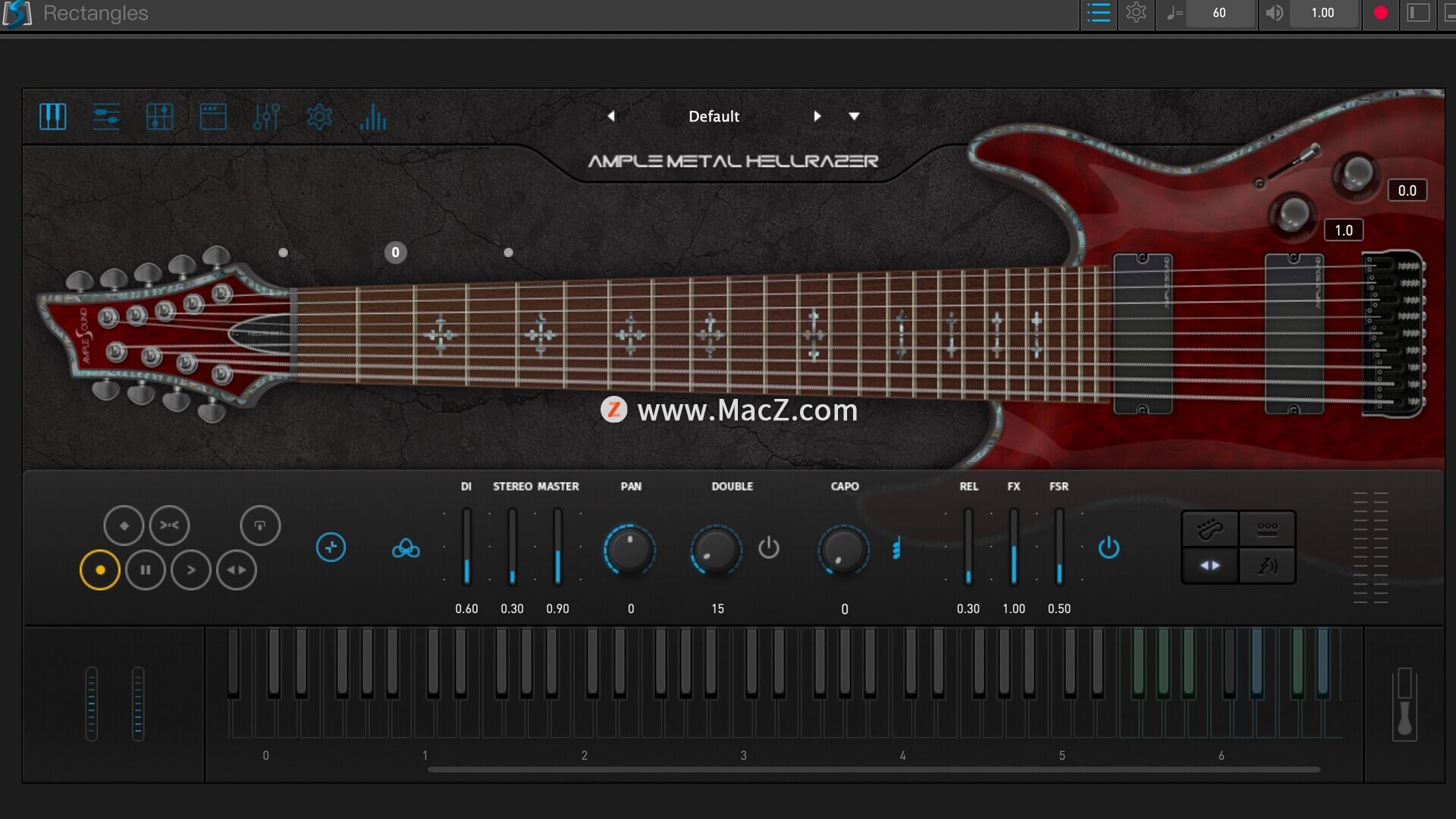Open the FX mixer sliders panel
Viewport: 1456px width, 819px height.
(266, 117)
